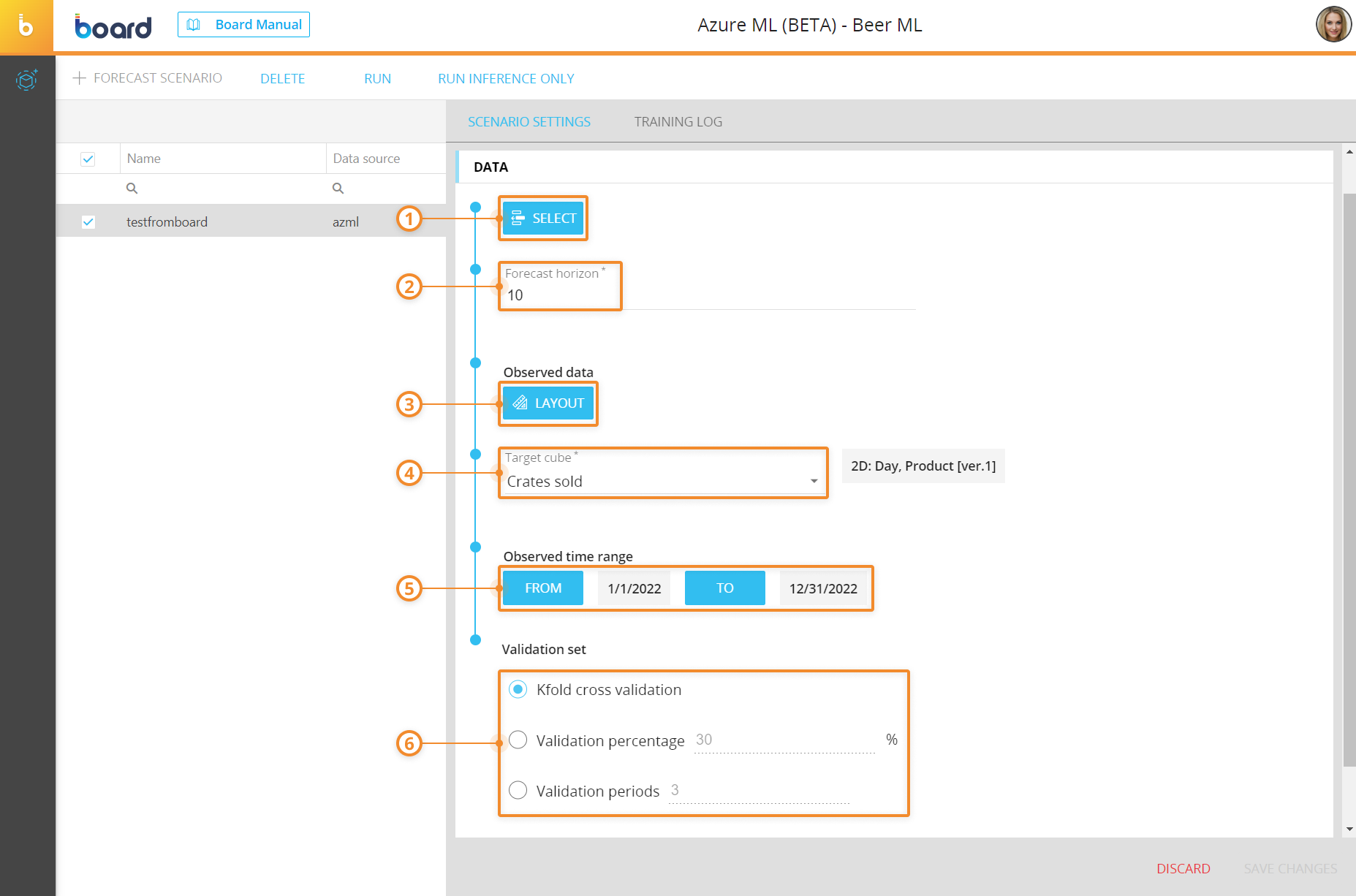Click the plus icon for Forecast Scenario
The height and width of the screenshot is (896, 1356).
(x=80, y=78)
